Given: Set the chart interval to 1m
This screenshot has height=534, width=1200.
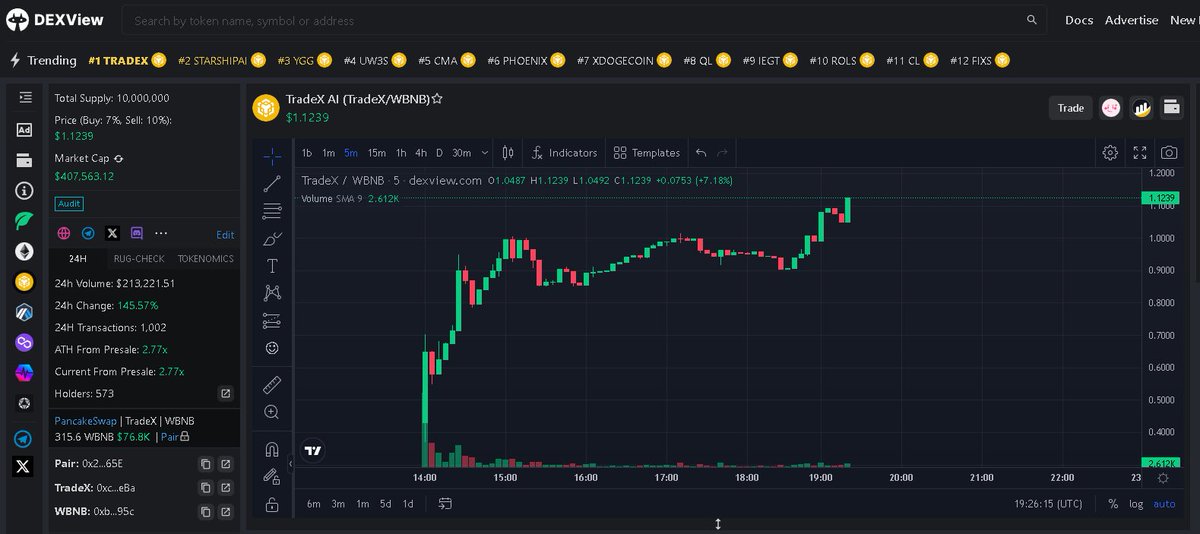Looking at the screenshot, I should 328,153.
